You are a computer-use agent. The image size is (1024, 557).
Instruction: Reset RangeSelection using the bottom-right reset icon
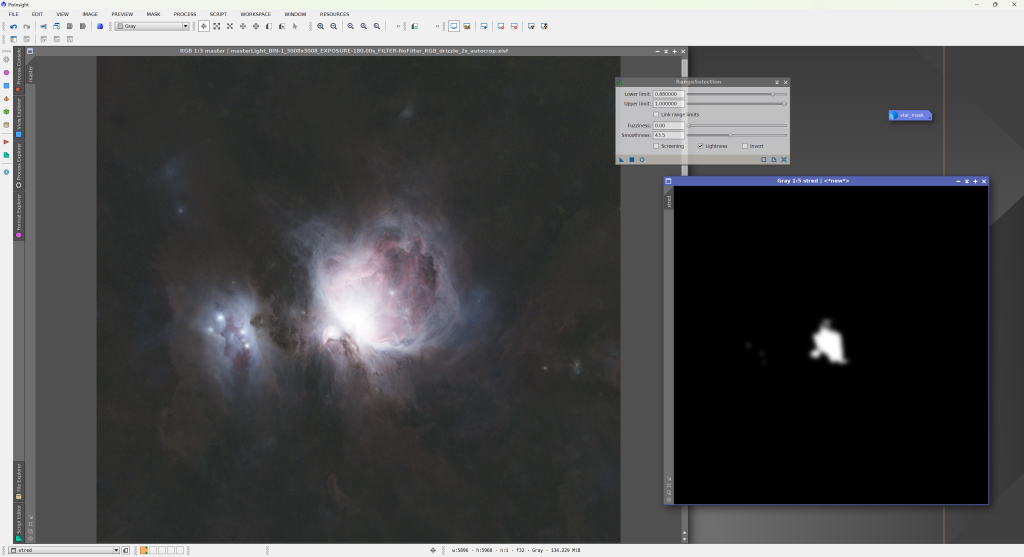click(x=784, y=159)
